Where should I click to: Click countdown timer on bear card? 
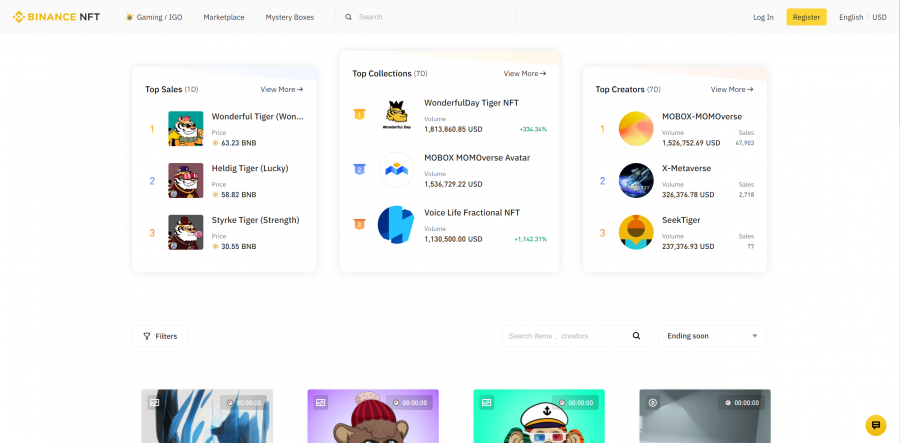tap(409, 403)
